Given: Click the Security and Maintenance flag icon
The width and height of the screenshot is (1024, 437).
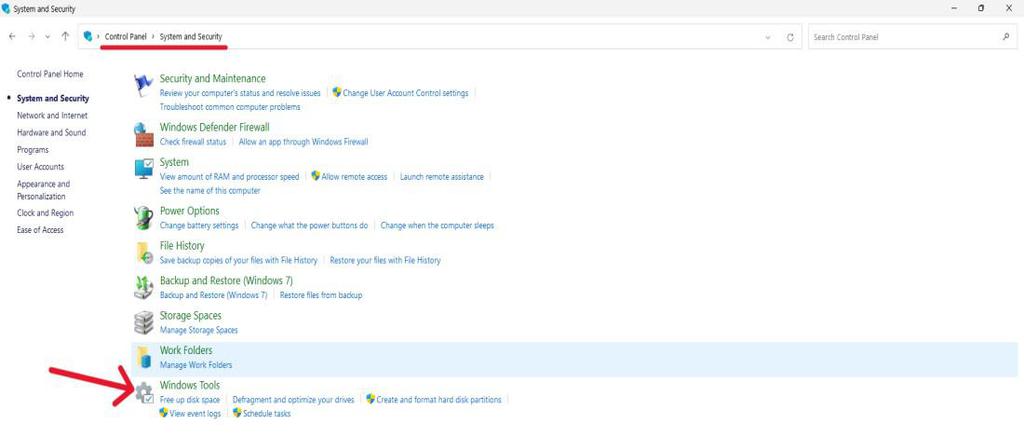Looking at the screenshot, I should pyautogui.click(x=143, y=86).
